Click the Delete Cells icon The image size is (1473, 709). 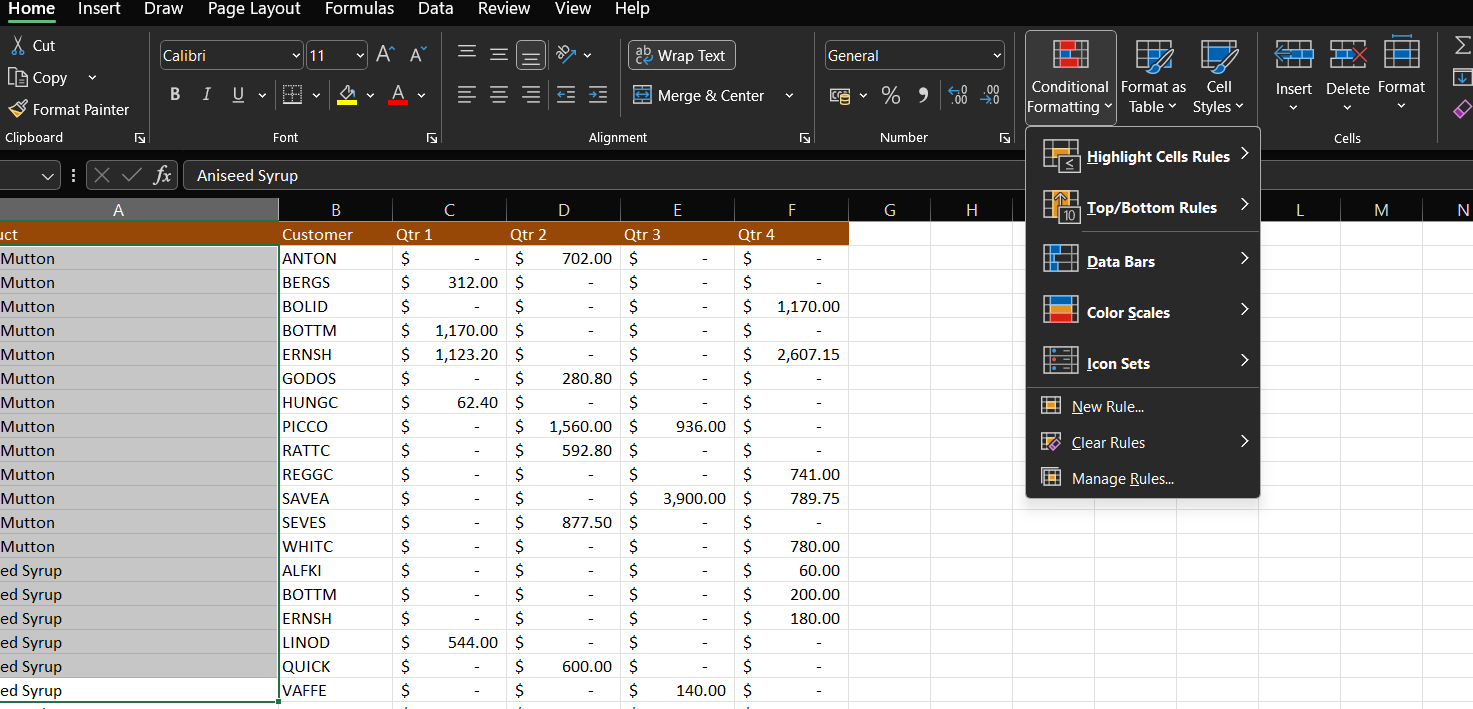click(x=1347, y=55)
